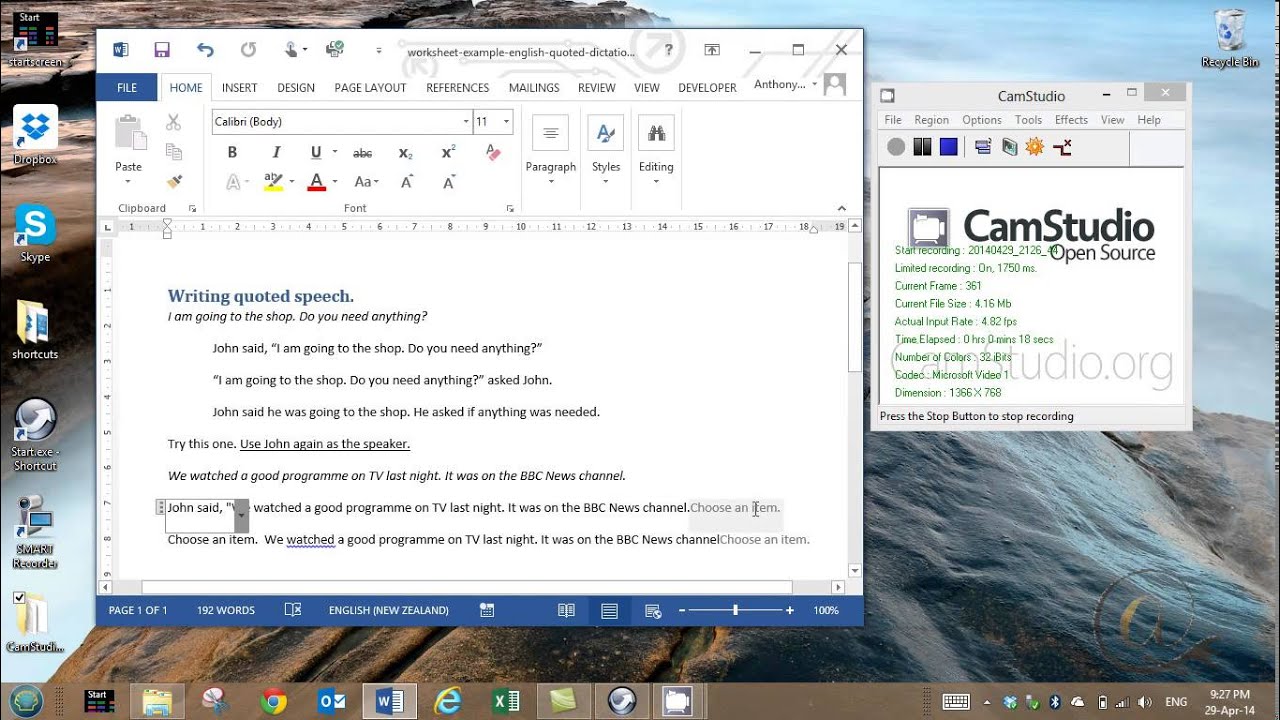The image size is (1280, 720).
Task: Click the Paste clipboard icon
Action: (x=129, y=133)
